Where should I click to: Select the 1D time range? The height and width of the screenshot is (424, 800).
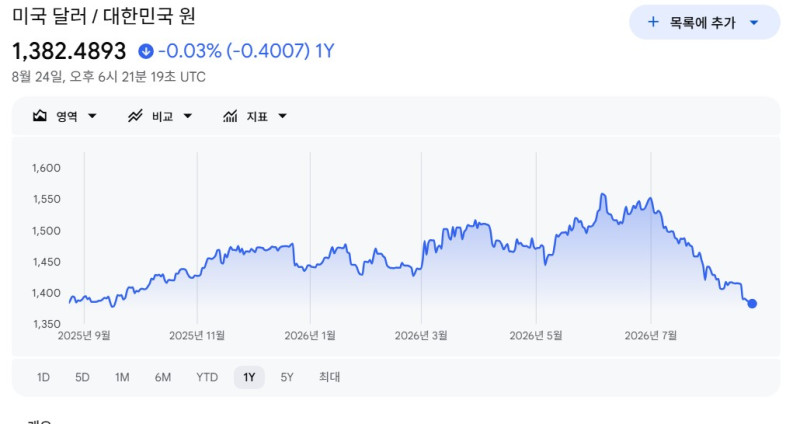tap(43, 377)
